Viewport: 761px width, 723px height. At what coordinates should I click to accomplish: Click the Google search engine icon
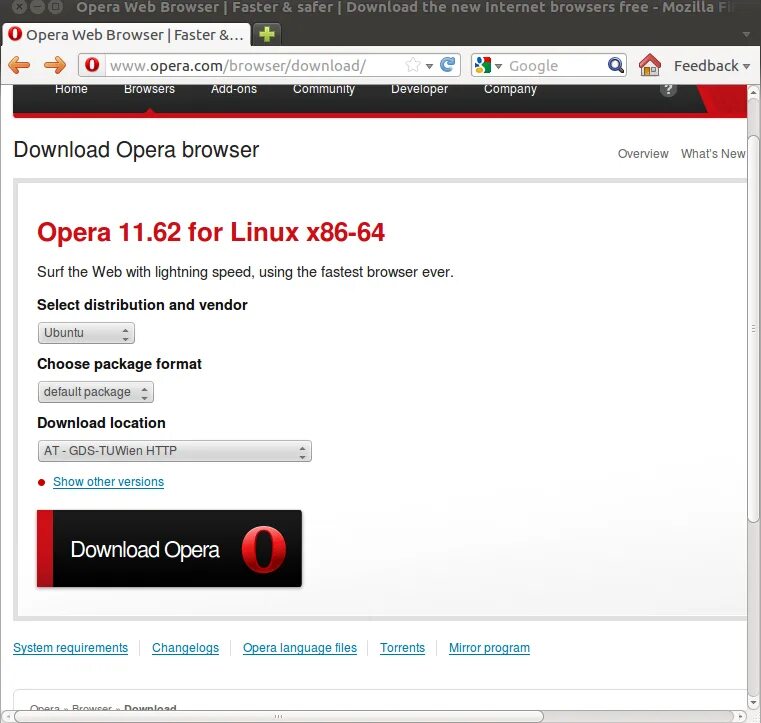point(482,65)
